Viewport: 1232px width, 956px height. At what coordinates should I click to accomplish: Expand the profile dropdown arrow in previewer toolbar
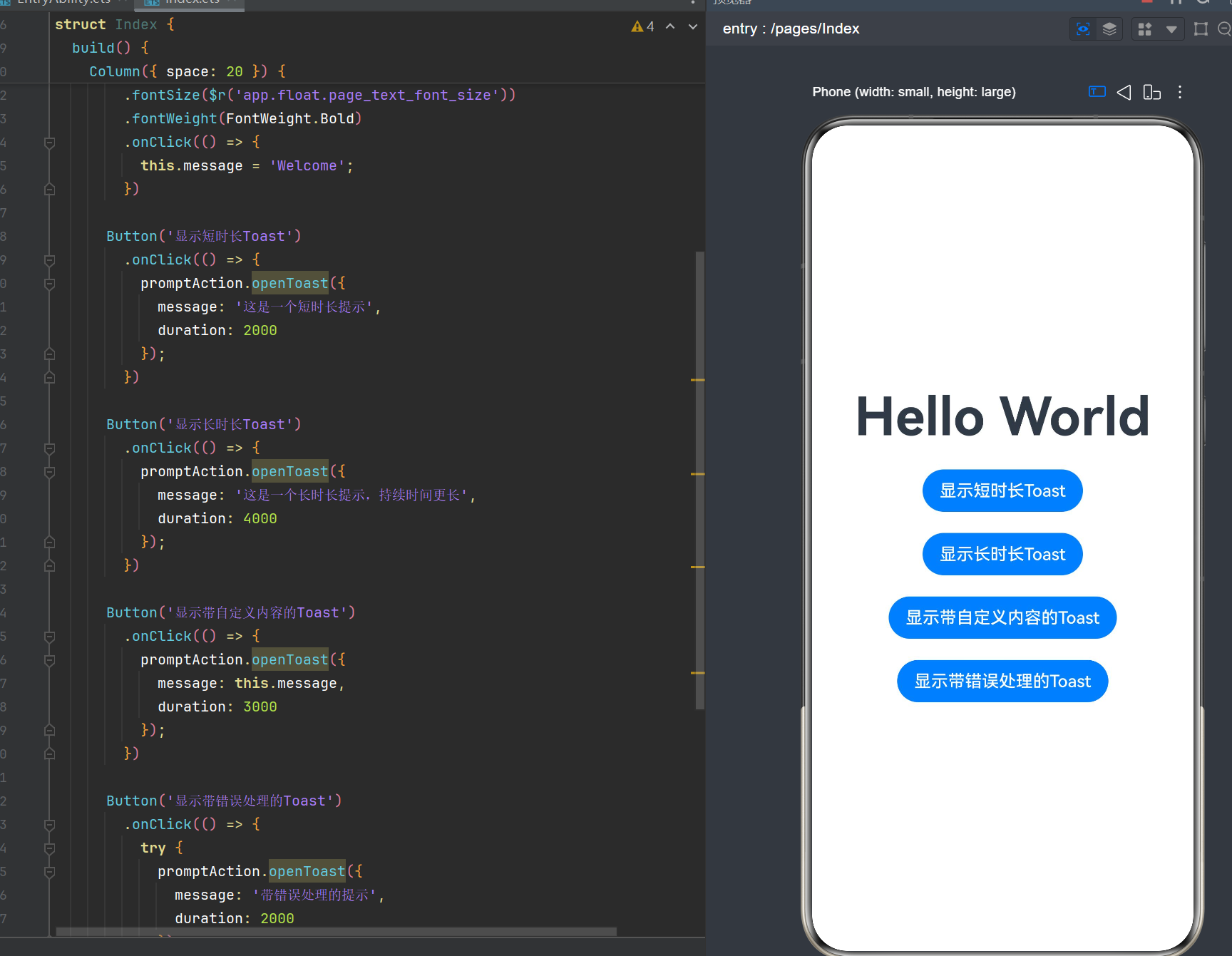point(1171,29)
